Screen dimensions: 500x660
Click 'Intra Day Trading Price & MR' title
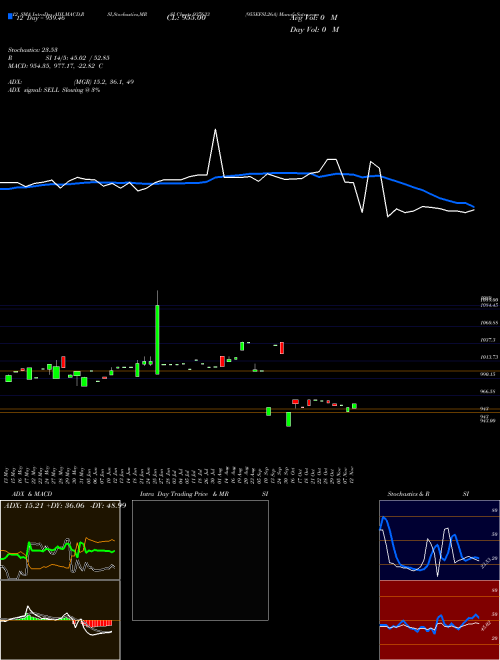click(184, 494)
